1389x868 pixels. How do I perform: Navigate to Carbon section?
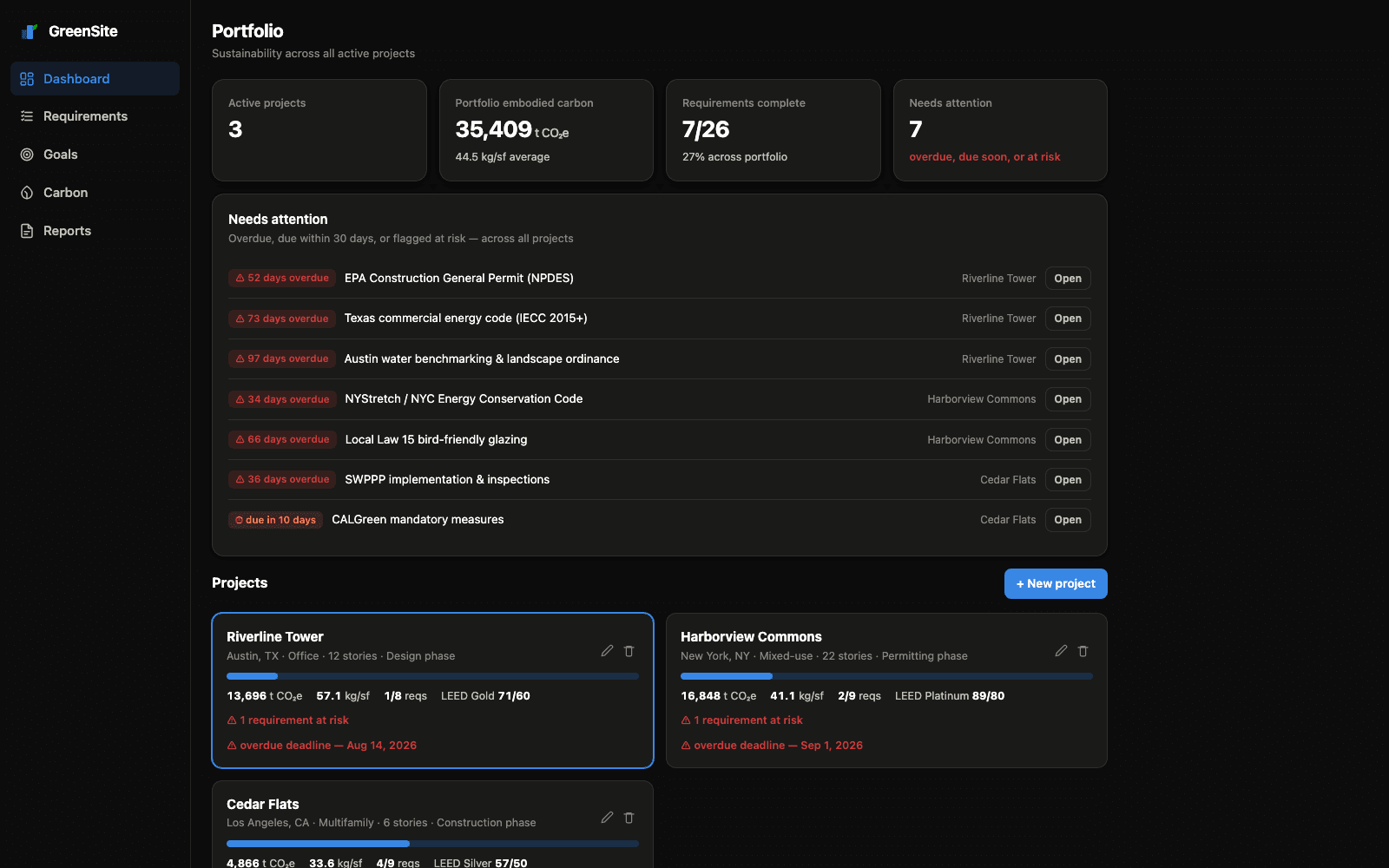[95, 193]
